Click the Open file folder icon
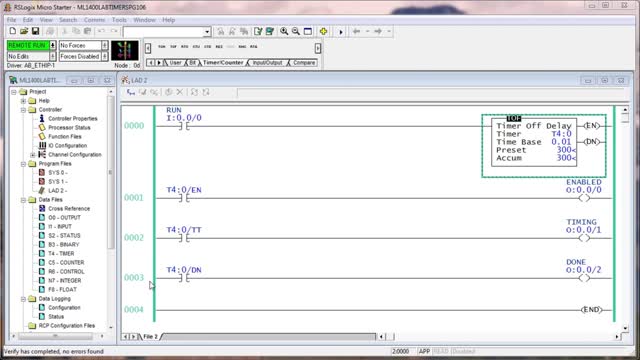The width and height of the screenshot is (640, 360). (x=24, y=31)
